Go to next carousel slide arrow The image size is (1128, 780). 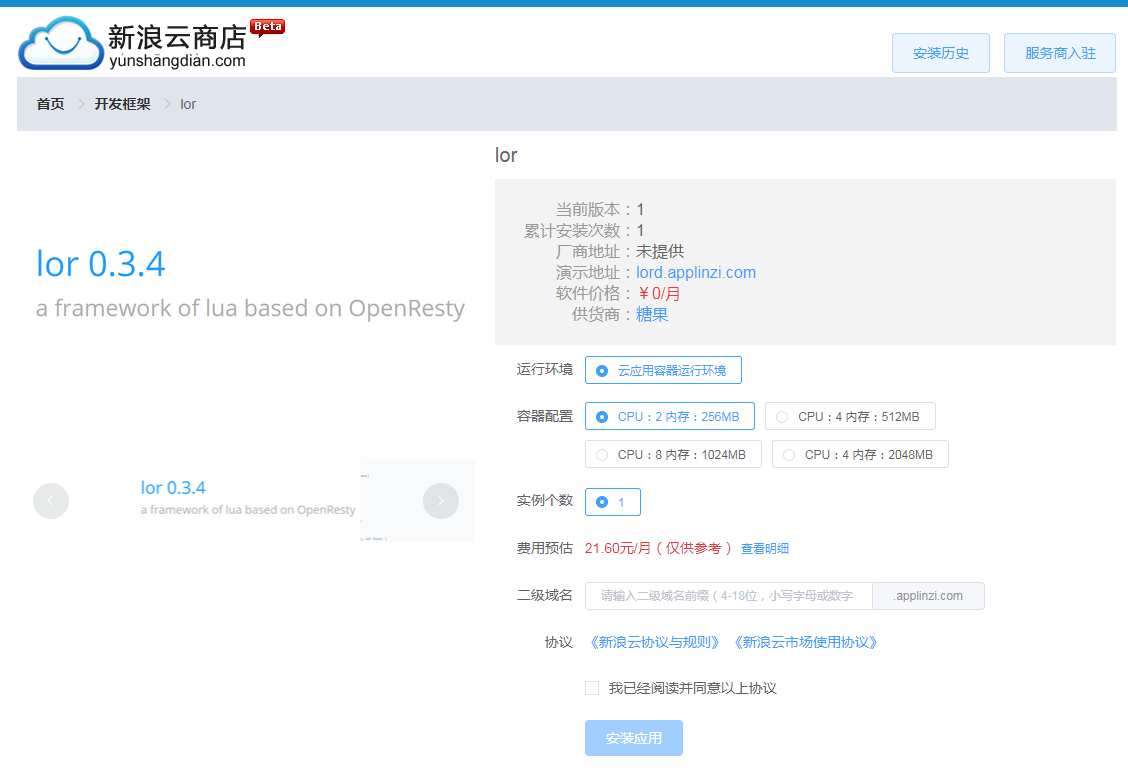(441, 501)
